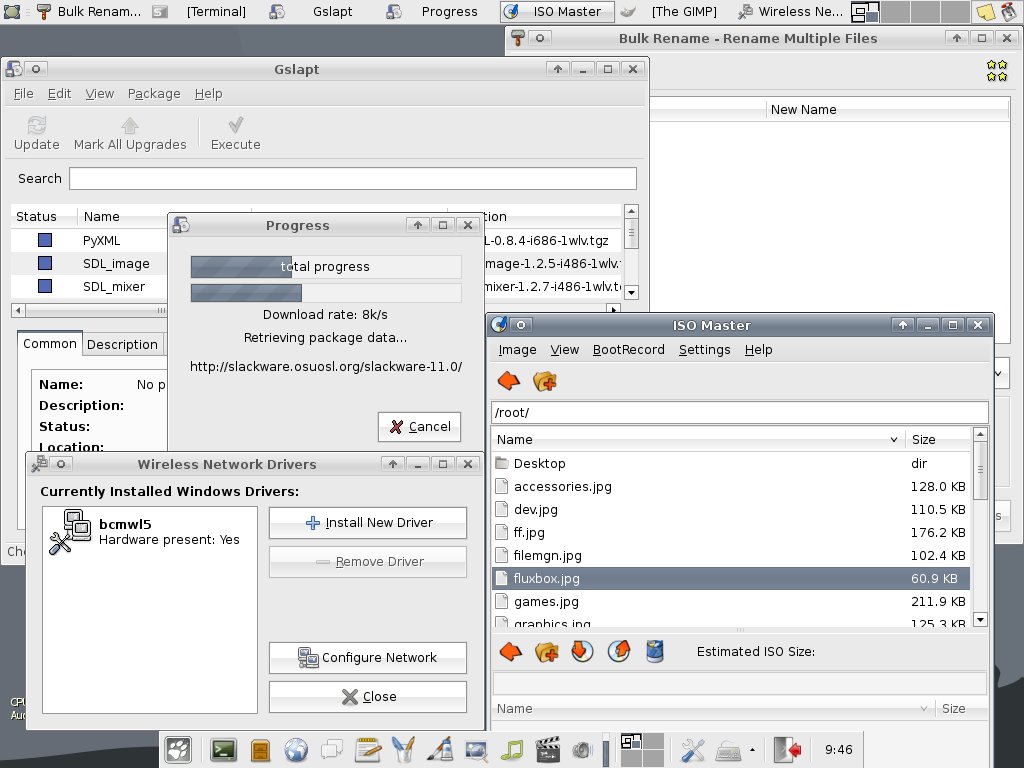
Task: Click the second download progress bar
Action: point(326,293)
